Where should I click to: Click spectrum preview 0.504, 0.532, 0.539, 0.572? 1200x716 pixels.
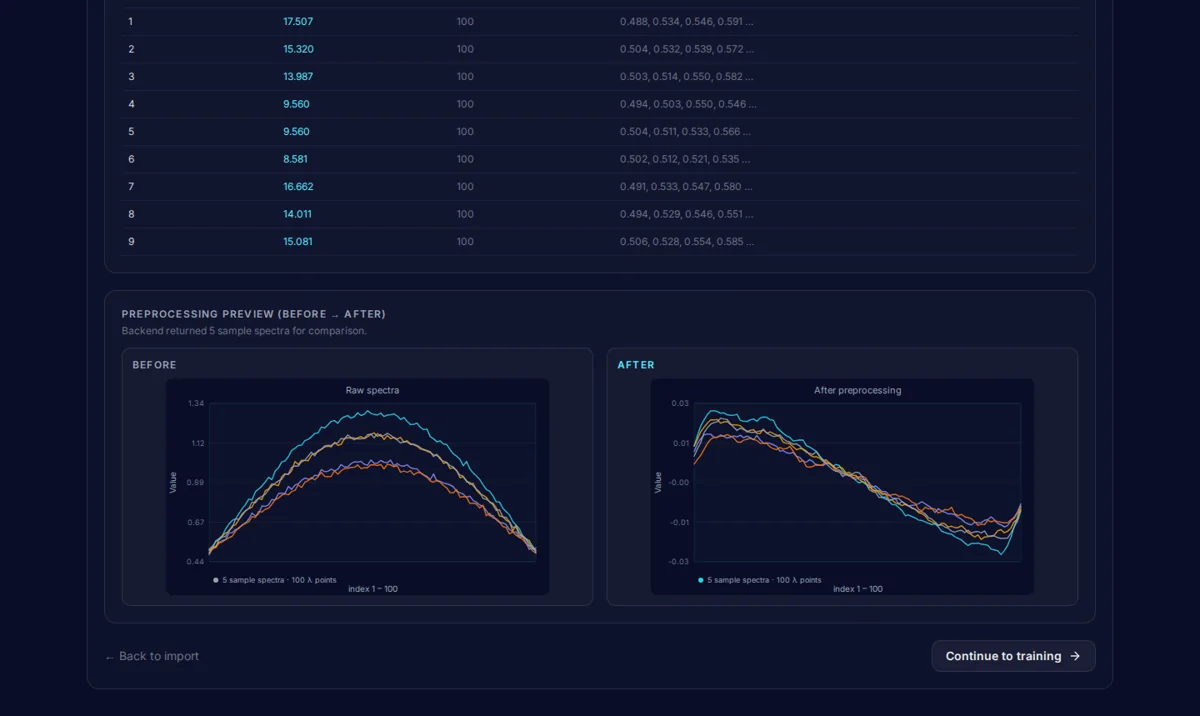(687, 49)
